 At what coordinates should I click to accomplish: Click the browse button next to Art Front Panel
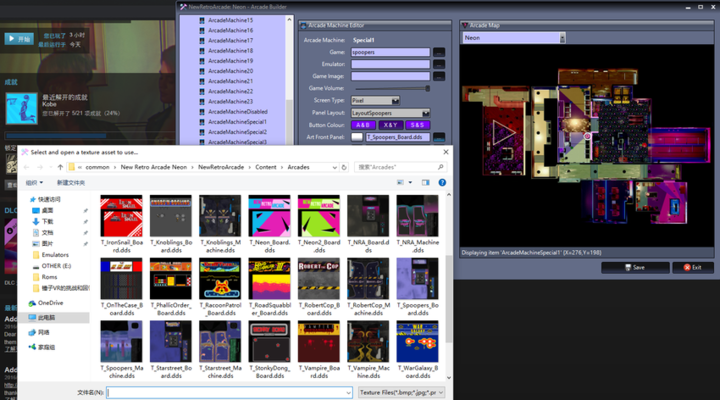(x=439, y=137)
